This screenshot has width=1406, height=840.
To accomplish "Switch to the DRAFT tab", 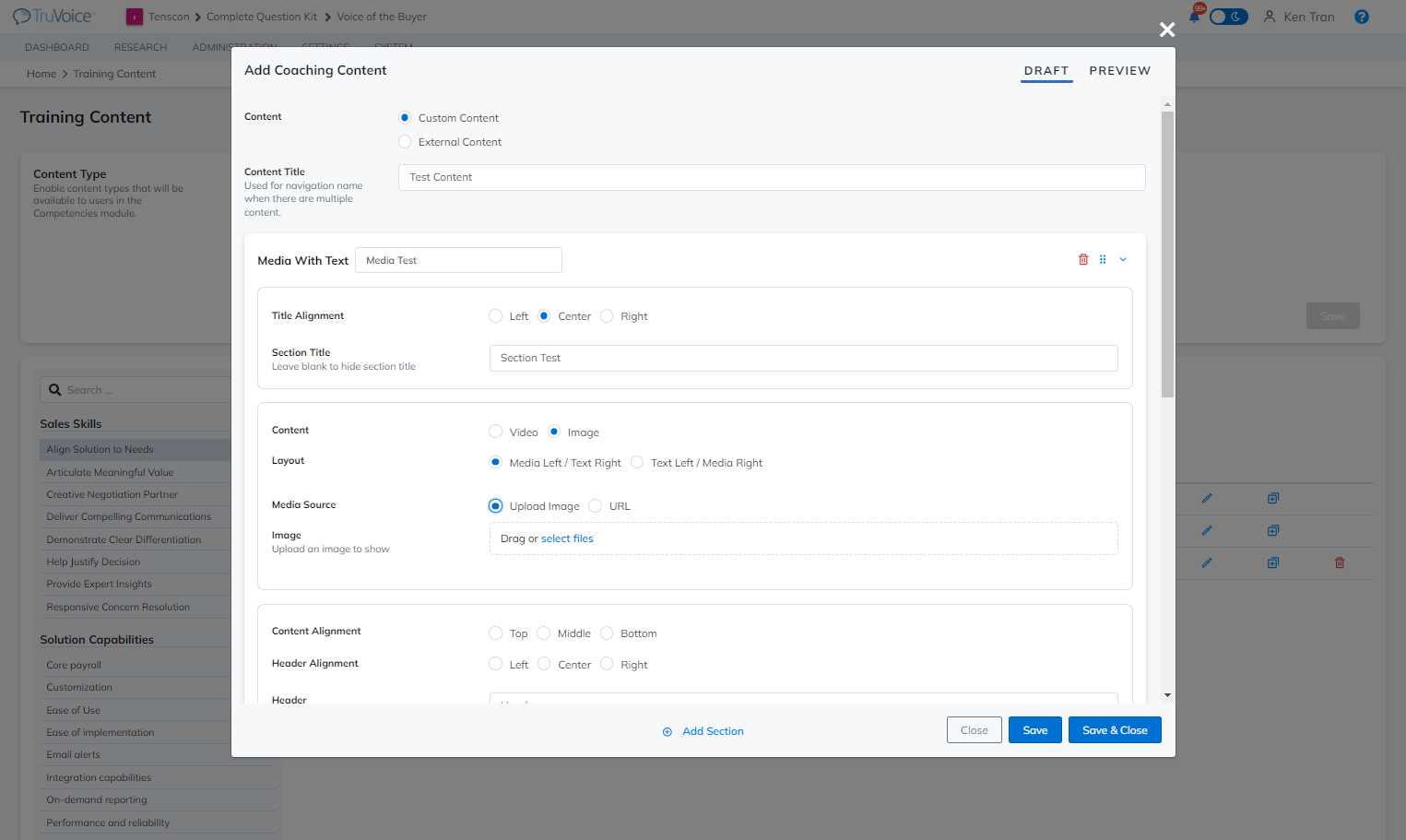I will [x=1046, y=71].
